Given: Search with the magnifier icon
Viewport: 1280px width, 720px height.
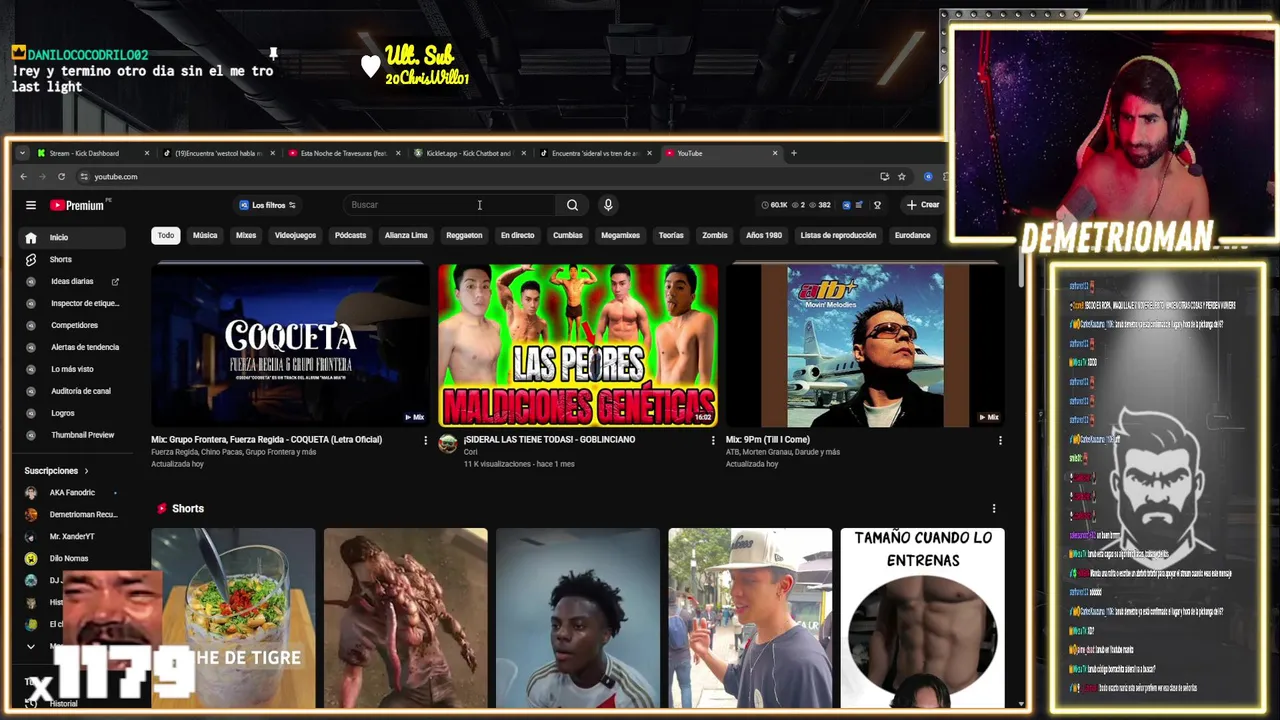Looking at the screenshot, I should tap(572, 205).
